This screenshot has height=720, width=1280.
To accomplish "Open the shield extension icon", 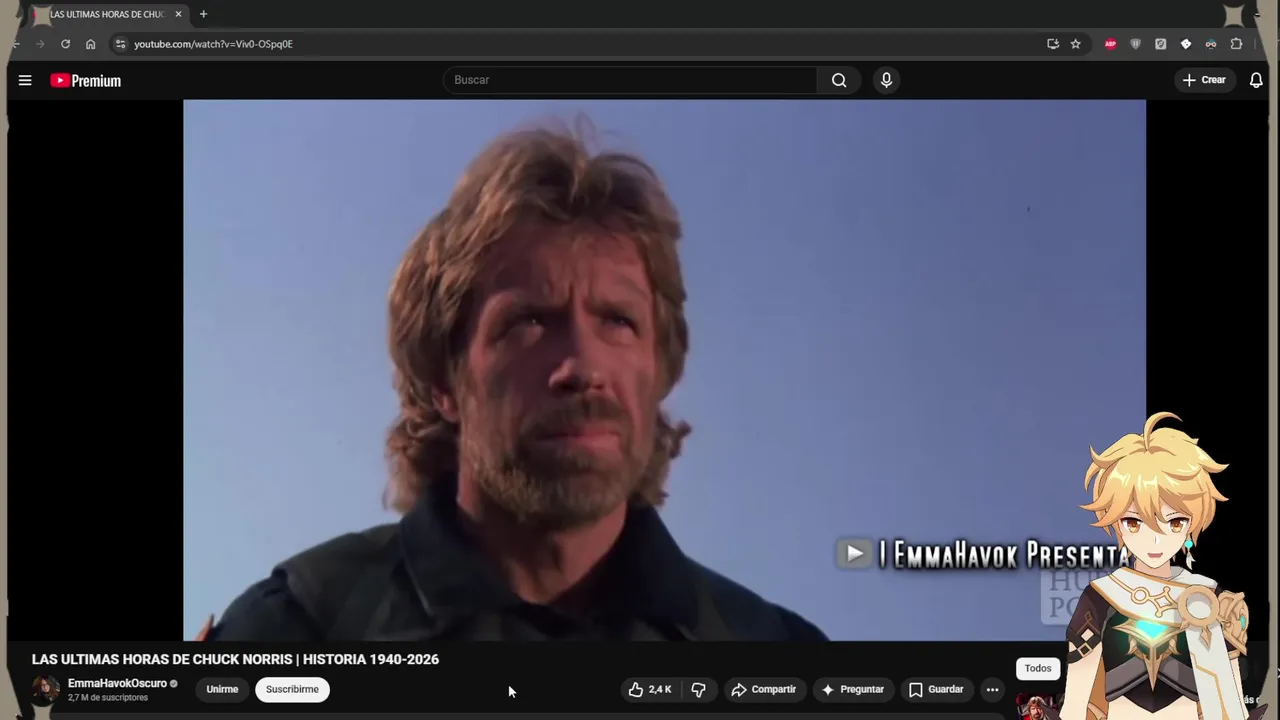I will (1135, 44).
